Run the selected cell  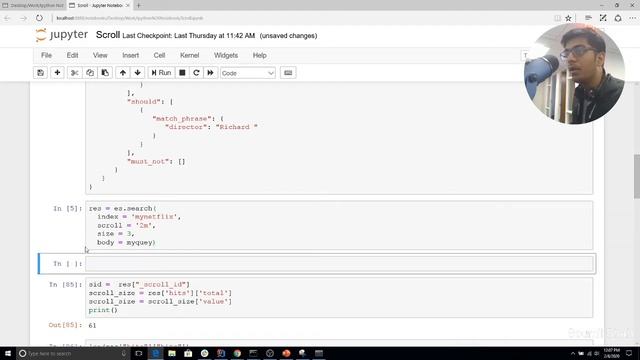[x=161, y=73]
